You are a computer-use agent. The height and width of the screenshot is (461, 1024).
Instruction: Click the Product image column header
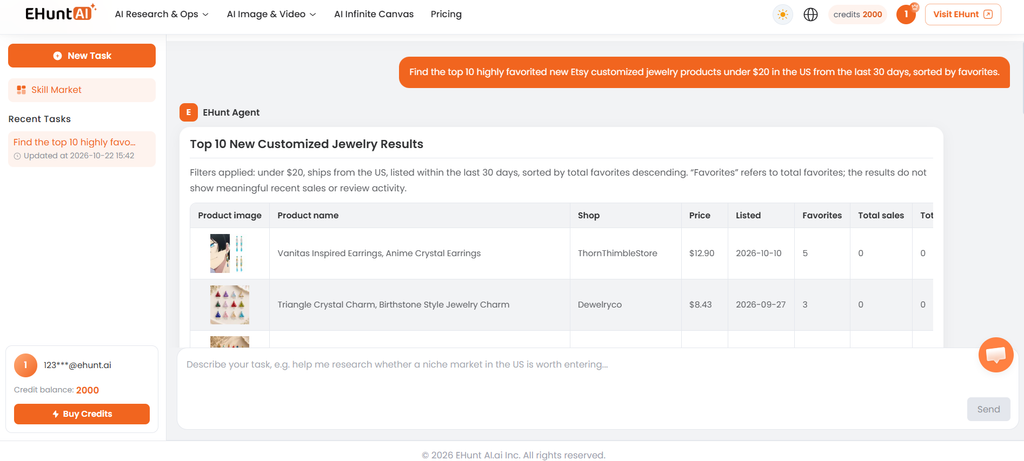point(229,215)
